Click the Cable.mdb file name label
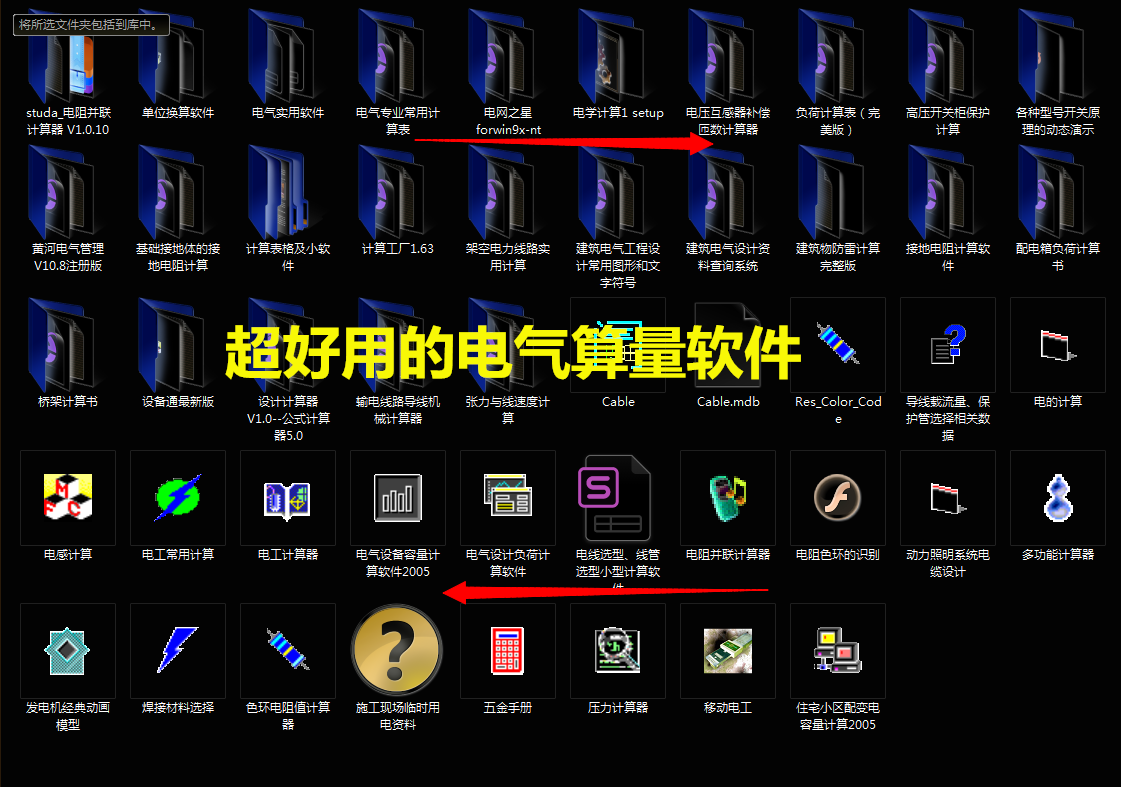 click(x=729, y=402)
